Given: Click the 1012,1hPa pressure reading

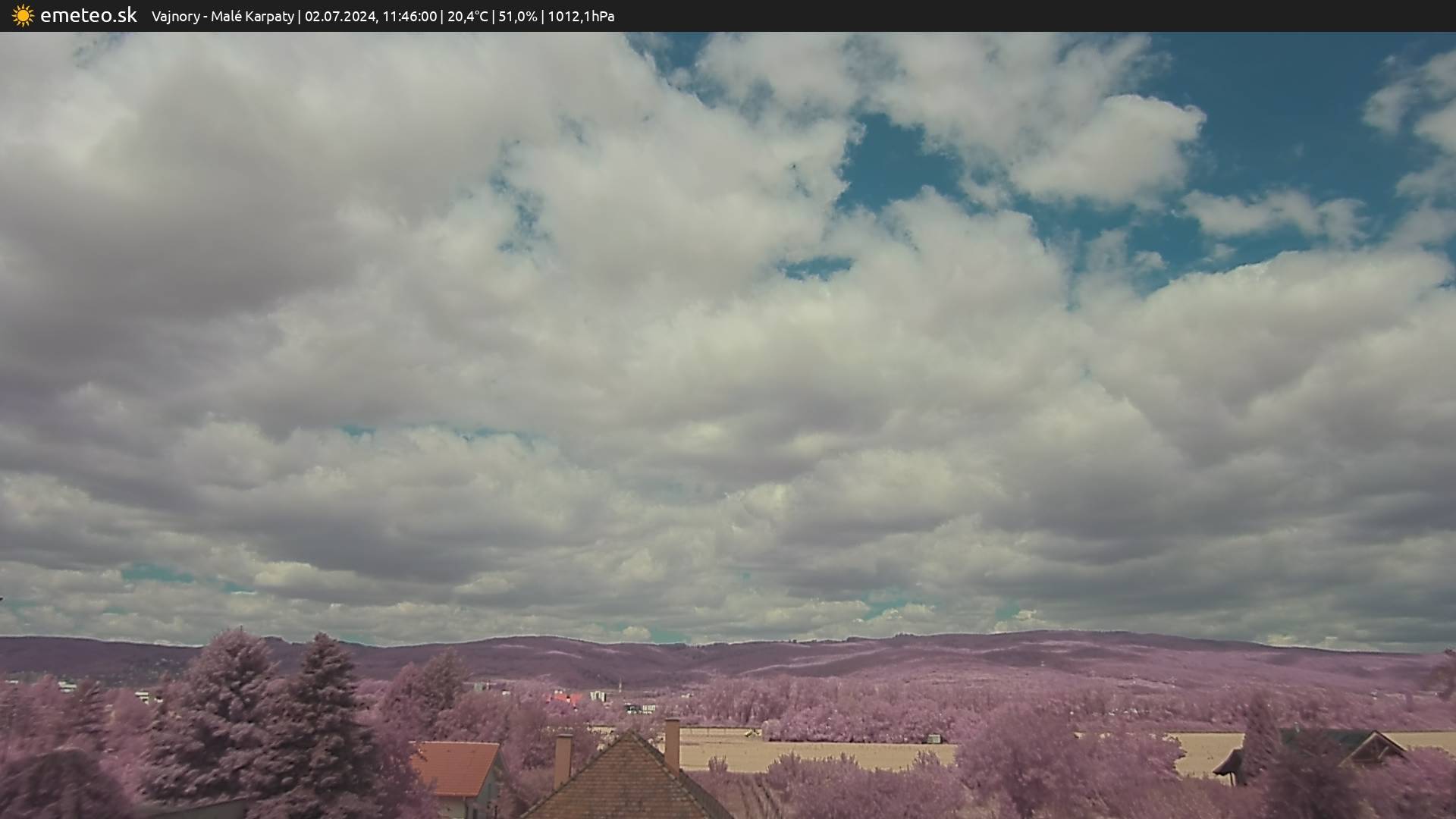Looking at the screenshot, I should pos(581,17).
